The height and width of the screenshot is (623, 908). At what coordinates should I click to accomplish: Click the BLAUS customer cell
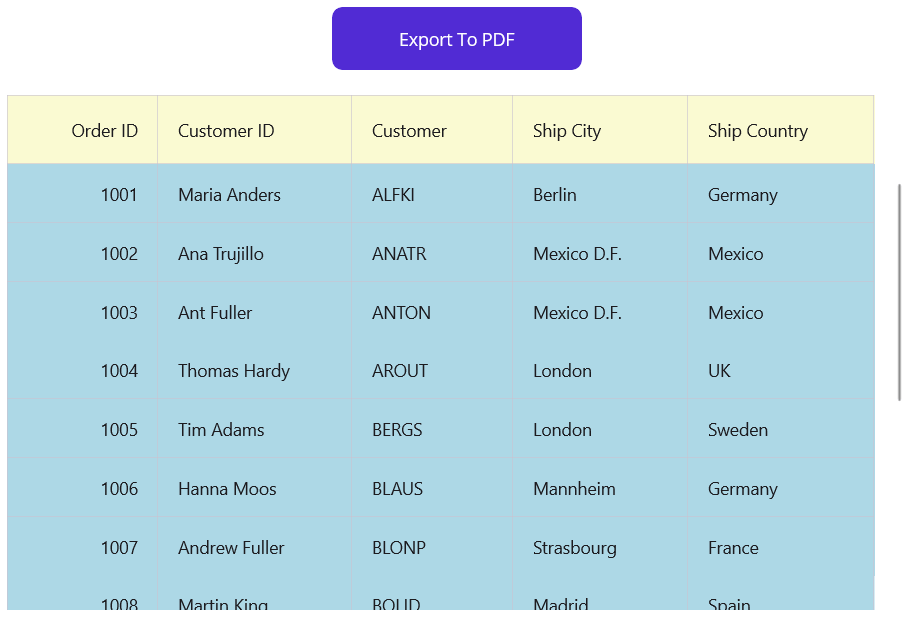coord(397,489)
